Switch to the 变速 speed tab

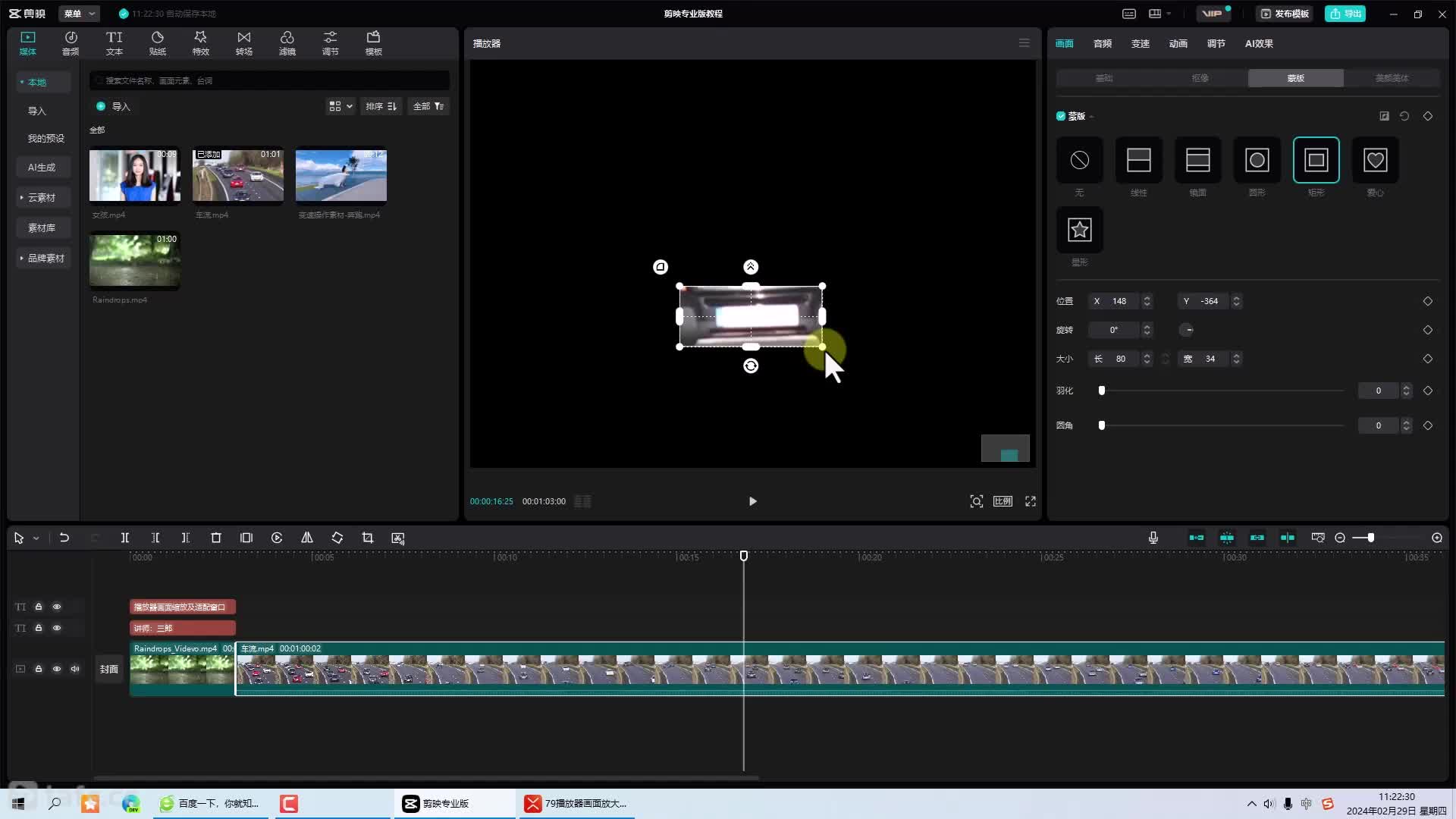tap(1141, 43)
